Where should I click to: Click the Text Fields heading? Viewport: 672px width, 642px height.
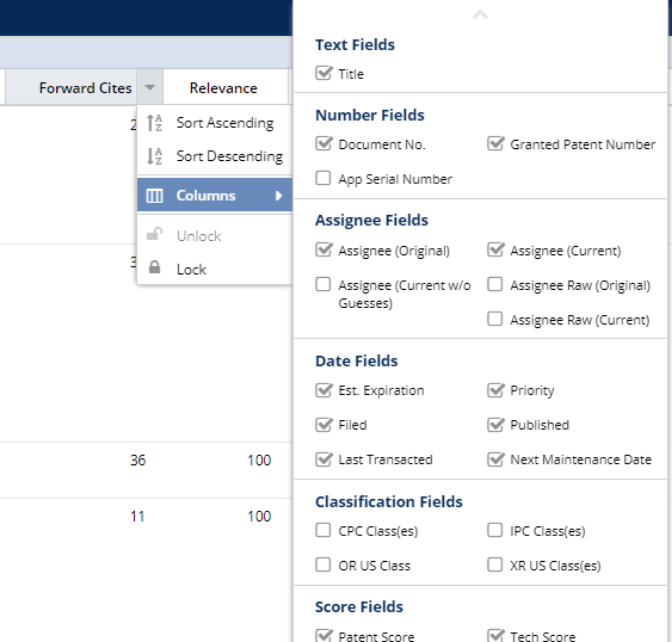[355, 45]
